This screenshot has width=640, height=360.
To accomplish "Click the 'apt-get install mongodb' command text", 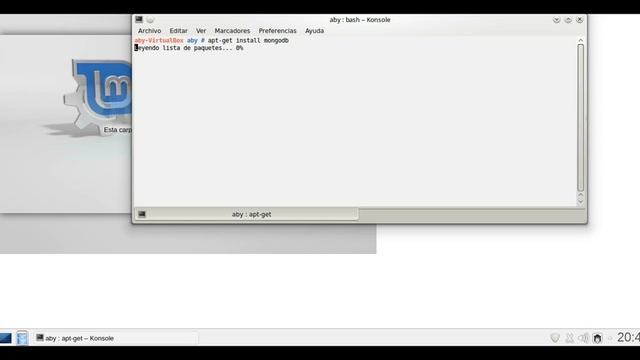I will coord(248,40).
